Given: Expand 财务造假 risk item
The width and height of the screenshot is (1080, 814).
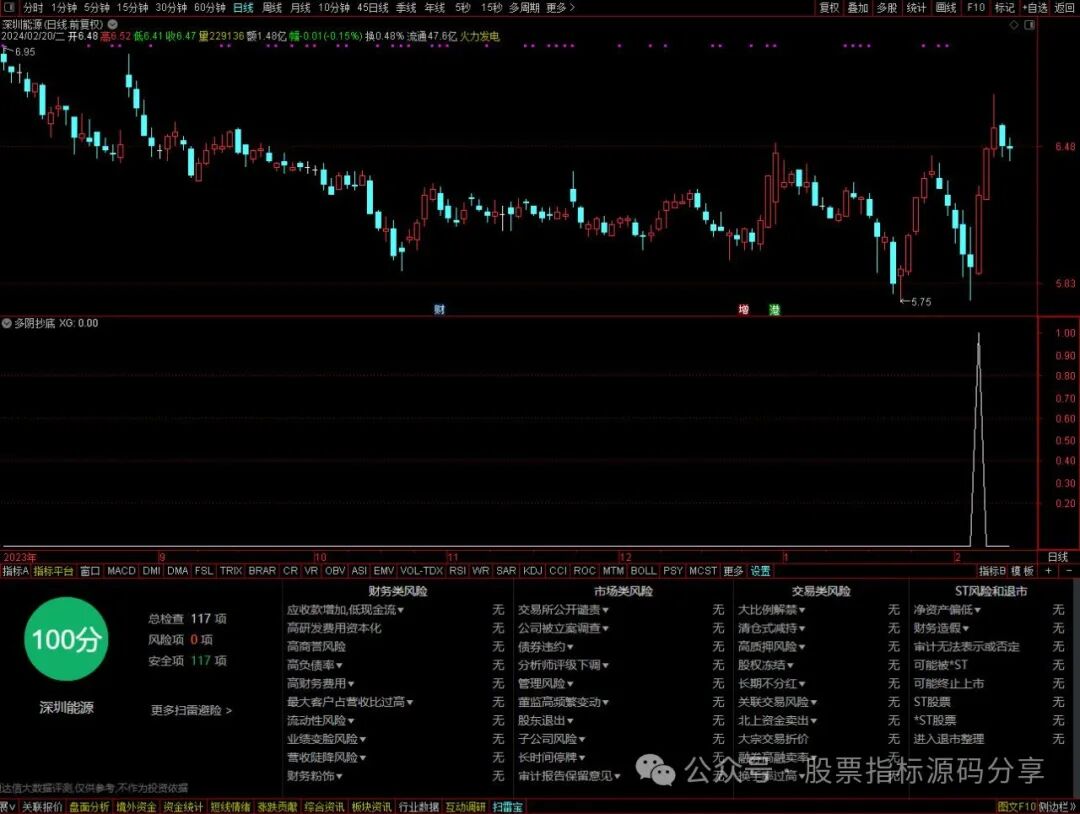Looking at the screenshot, I should (x=941, y=628).
